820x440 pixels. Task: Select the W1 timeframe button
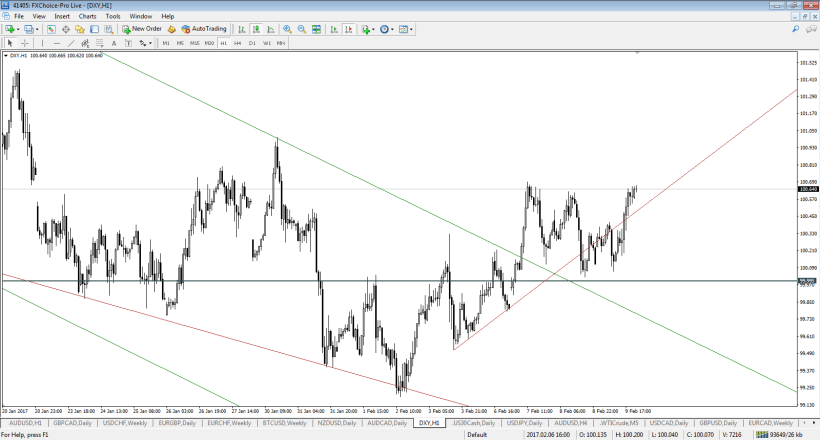(267, 43)
